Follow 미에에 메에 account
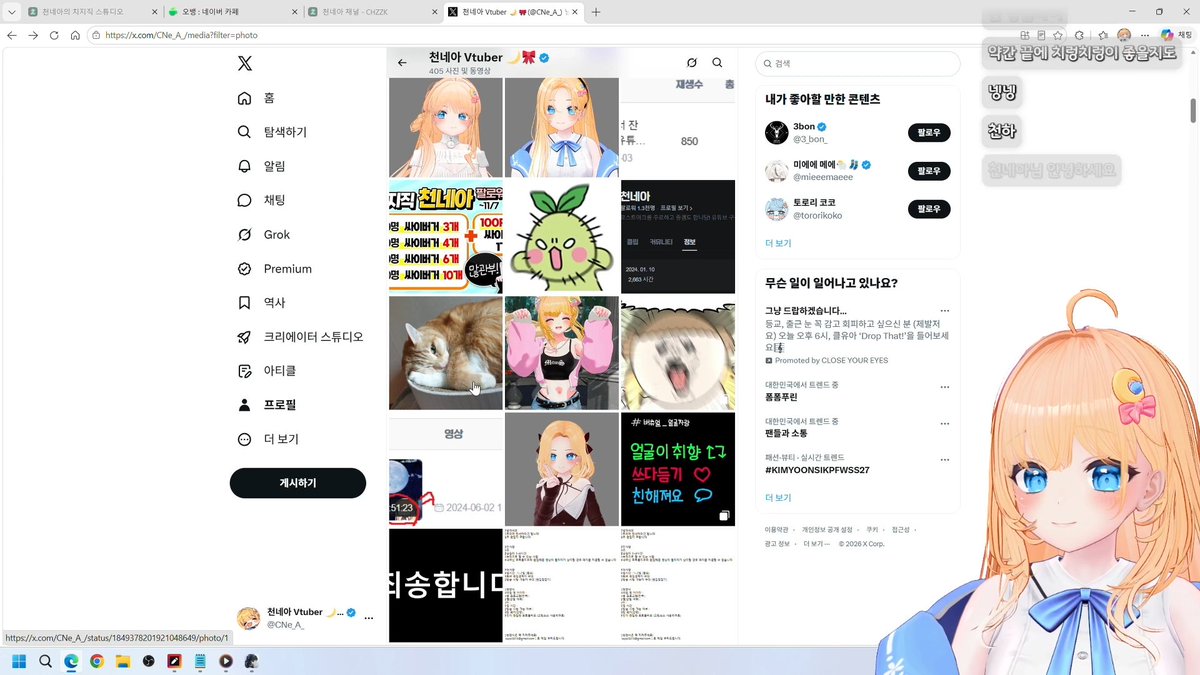This screenshot has height=675, width=1200. click(x=929, y=171)
